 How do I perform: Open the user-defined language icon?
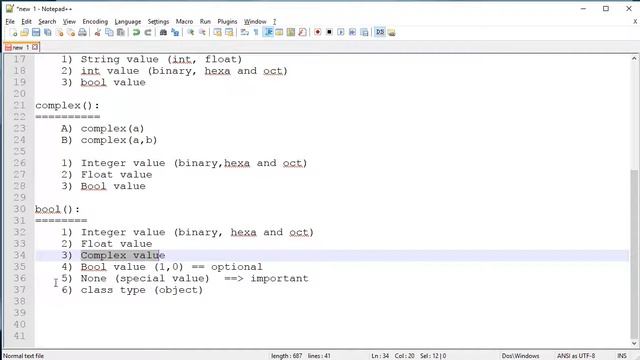click(x=279, y=32)
